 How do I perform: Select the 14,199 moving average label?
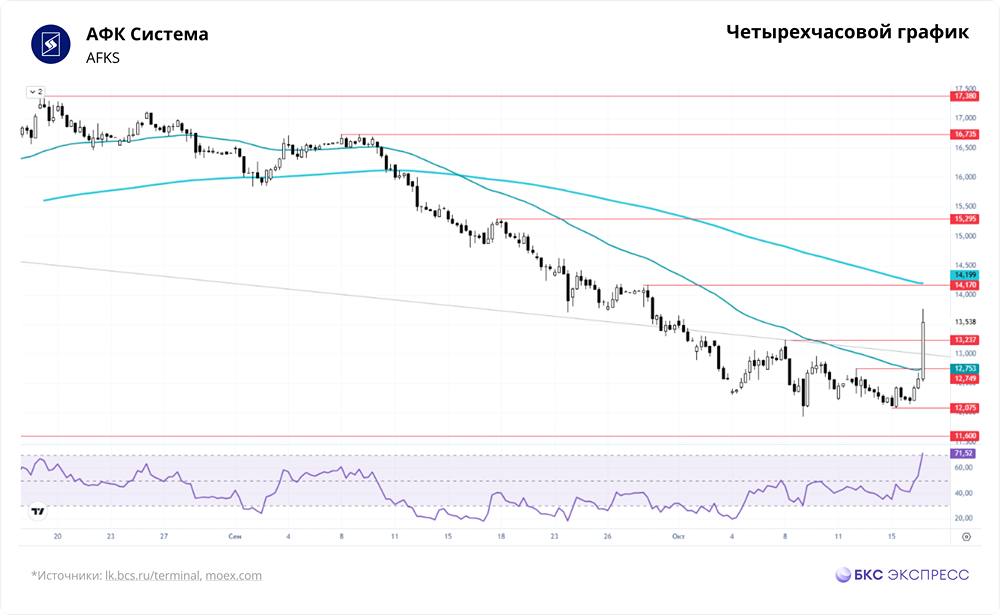[x=965, y=275]
